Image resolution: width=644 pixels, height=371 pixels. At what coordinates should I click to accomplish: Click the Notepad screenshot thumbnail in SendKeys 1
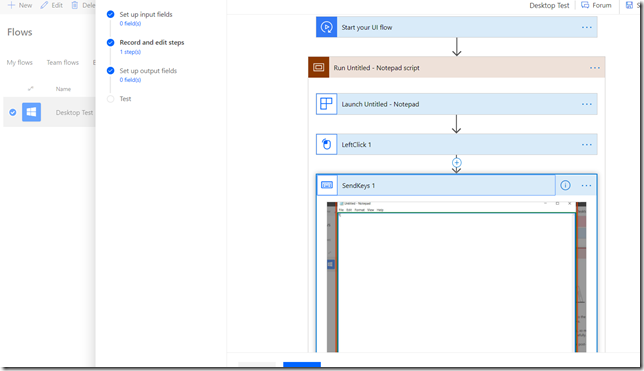pyautogui.click(x=457, y=277)
